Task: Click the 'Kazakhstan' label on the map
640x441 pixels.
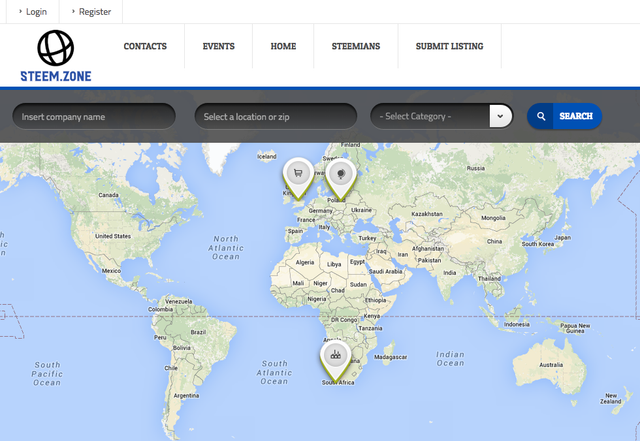Action: 427,214
